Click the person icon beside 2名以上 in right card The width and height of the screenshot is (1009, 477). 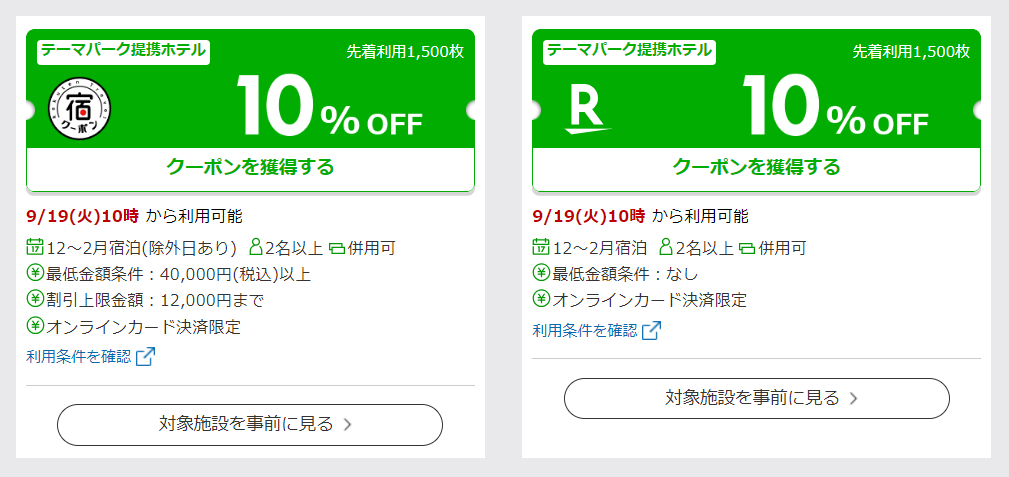(666, 247)
